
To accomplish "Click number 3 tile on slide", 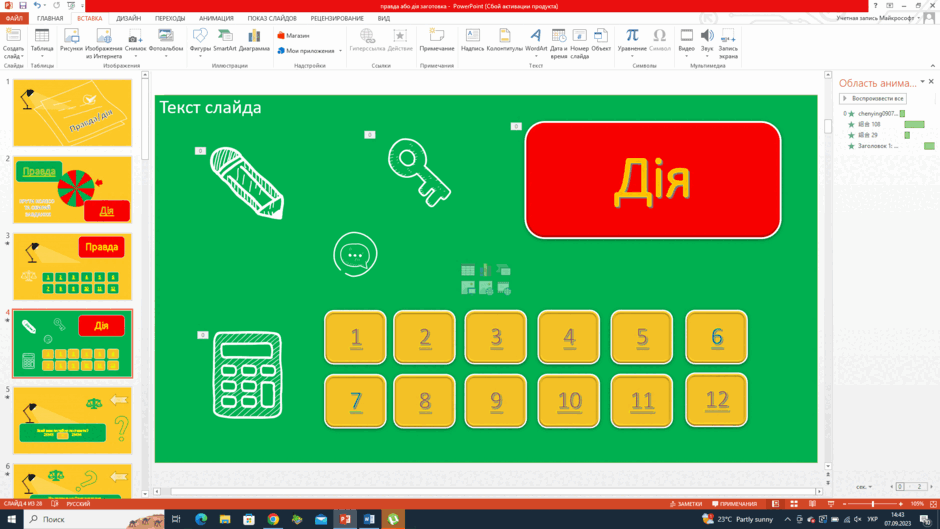I will point(495,337).
